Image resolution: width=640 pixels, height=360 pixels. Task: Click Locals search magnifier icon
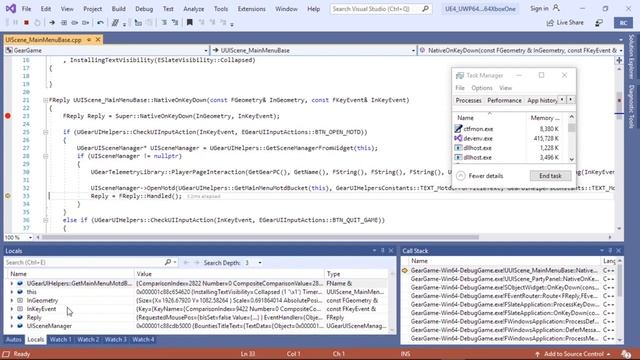click(x=168, y=262)
